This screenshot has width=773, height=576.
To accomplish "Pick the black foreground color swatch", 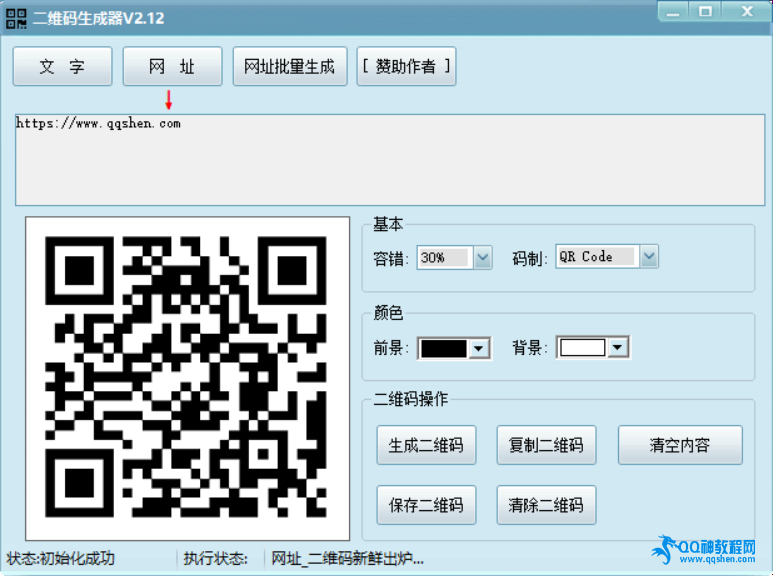I will click(444, 349).
